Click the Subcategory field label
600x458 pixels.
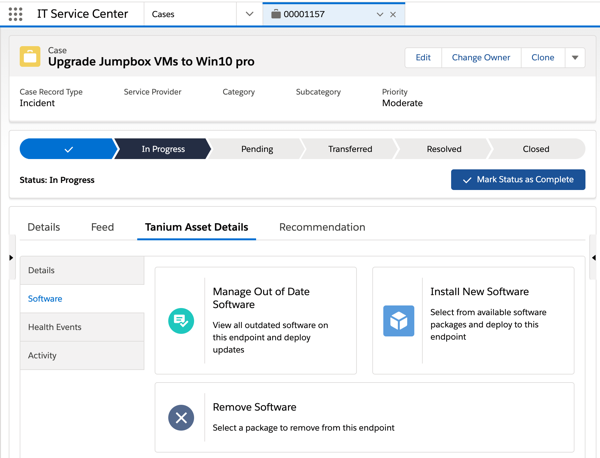(x=318, y=92)
